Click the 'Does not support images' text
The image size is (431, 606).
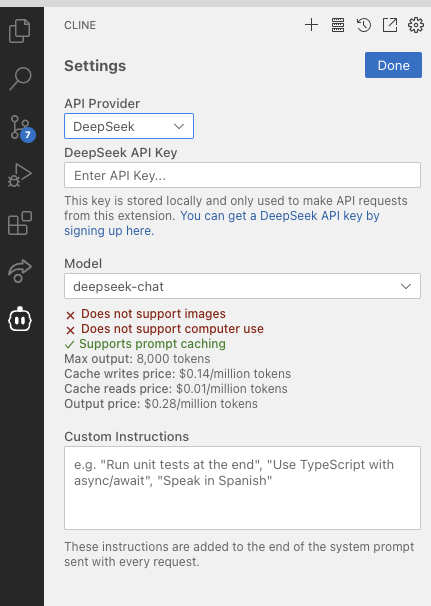(153, 314)
